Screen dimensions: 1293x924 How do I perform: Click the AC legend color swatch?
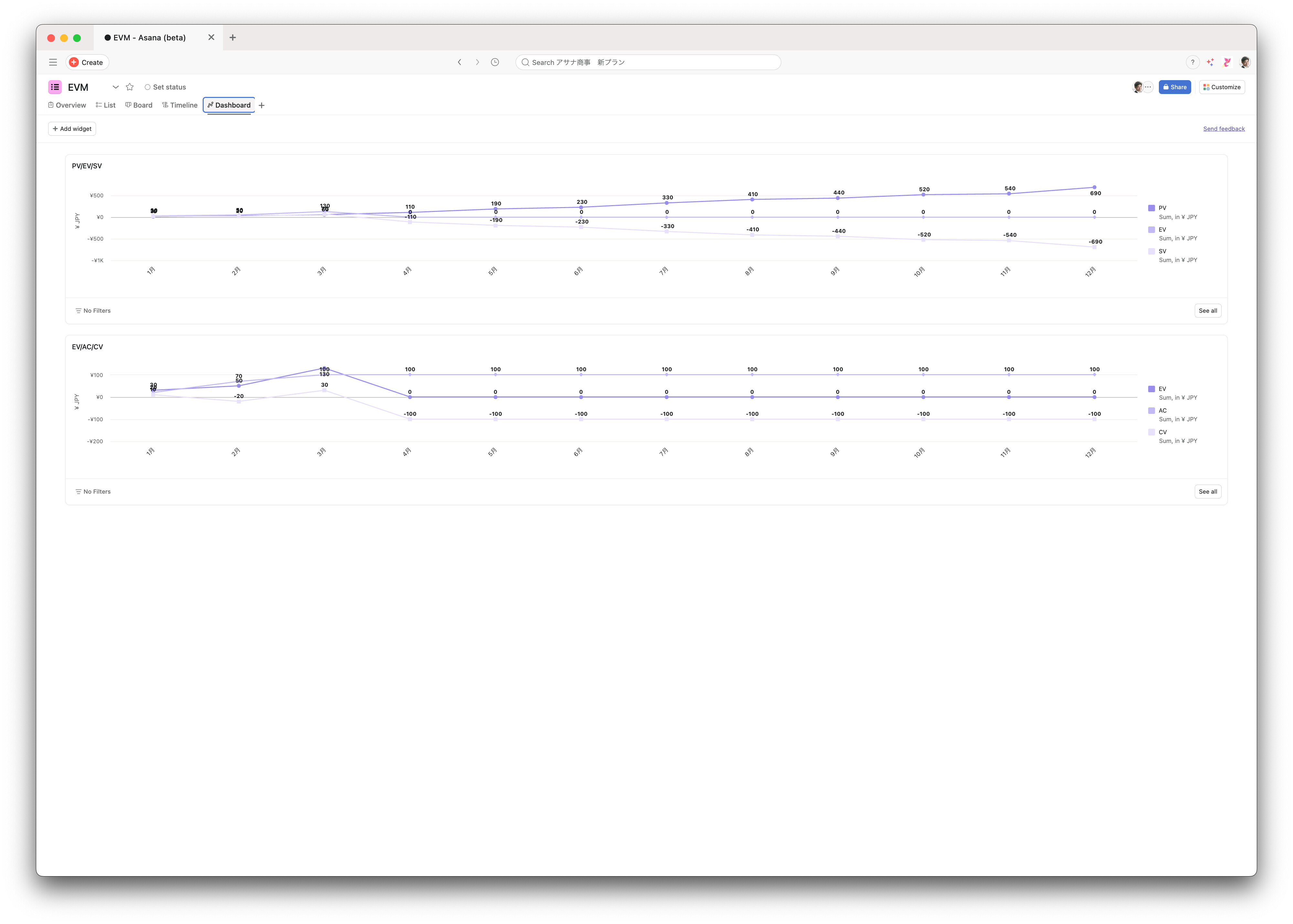pos(1151,411)
